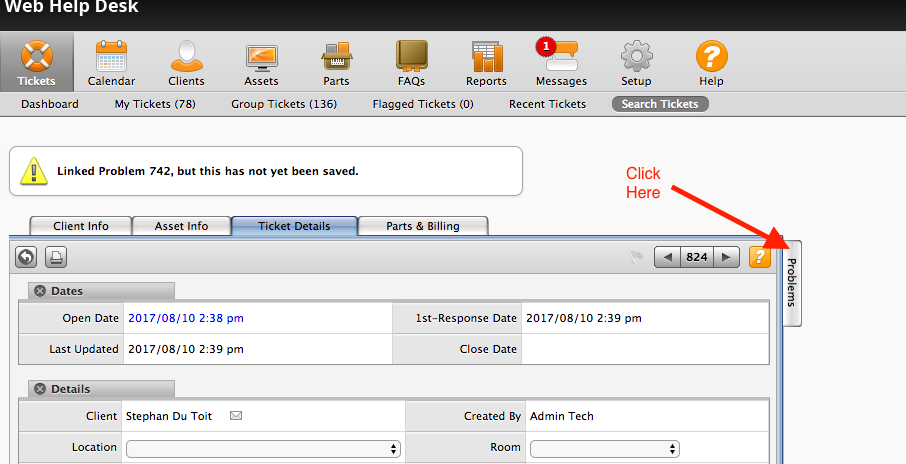This screenshot has width=906, height=464.
Task: Open Flagged Tickets (0)
Action: [423, 104]
